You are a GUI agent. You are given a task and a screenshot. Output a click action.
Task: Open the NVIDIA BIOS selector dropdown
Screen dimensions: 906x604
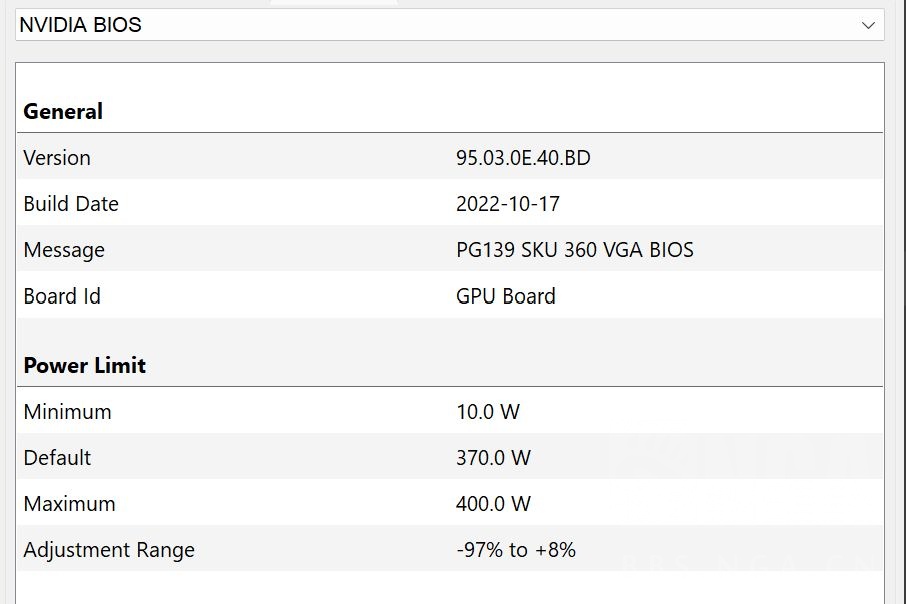(x=440, y=25)
